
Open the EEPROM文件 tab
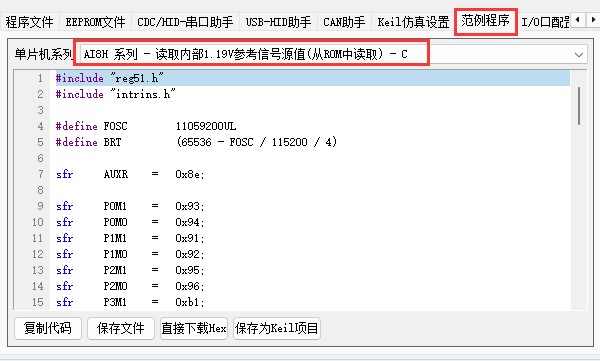click(x=95, y=22)
